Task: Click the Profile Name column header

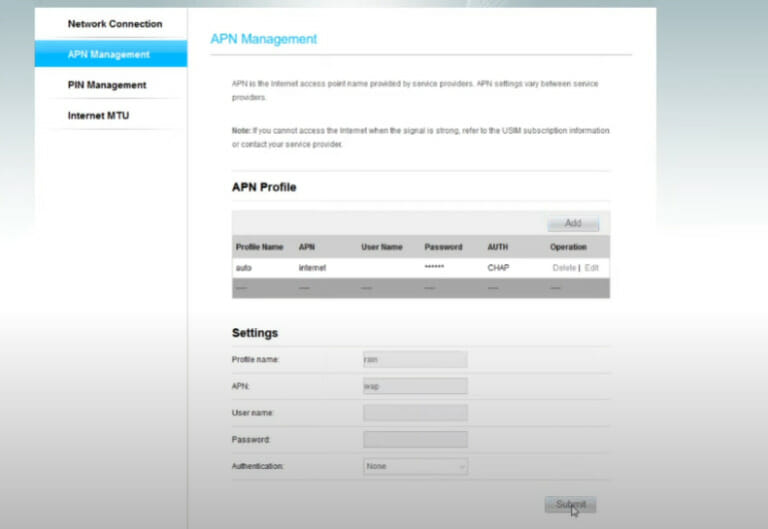Action: coord(259,247)
